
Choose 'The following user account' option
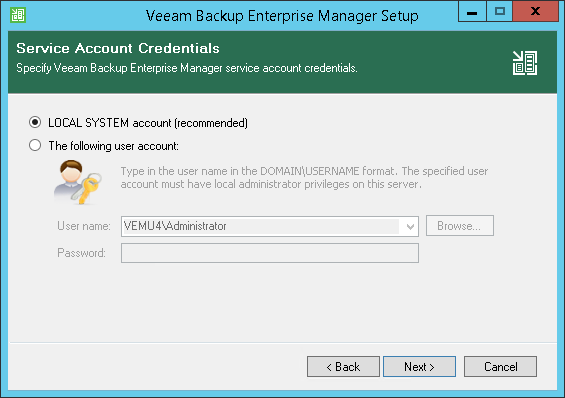pyautogui.click(x=35, y=146)
